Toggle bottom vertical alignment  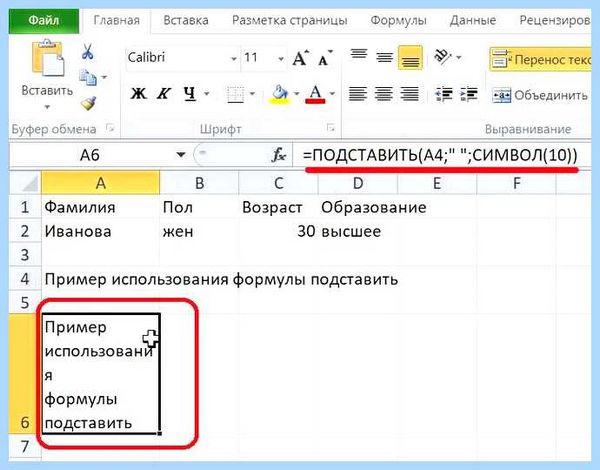pos(410,58)
